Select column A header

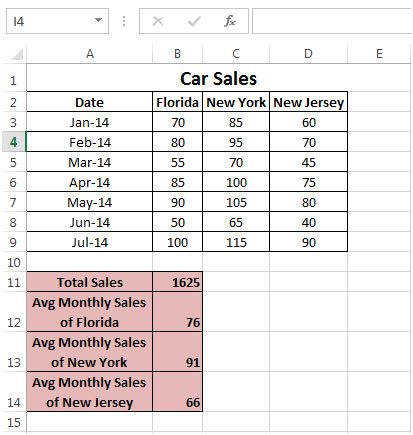[89, 54]
